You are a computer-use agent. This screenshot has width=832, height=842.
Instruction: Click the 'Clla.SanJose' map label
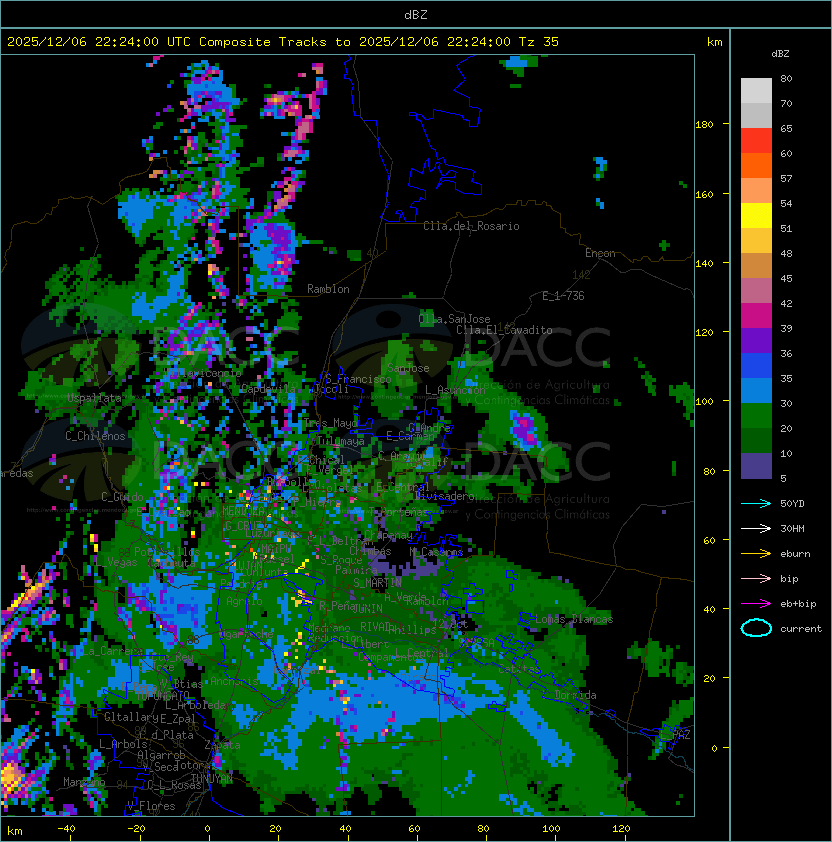[454, 319]
